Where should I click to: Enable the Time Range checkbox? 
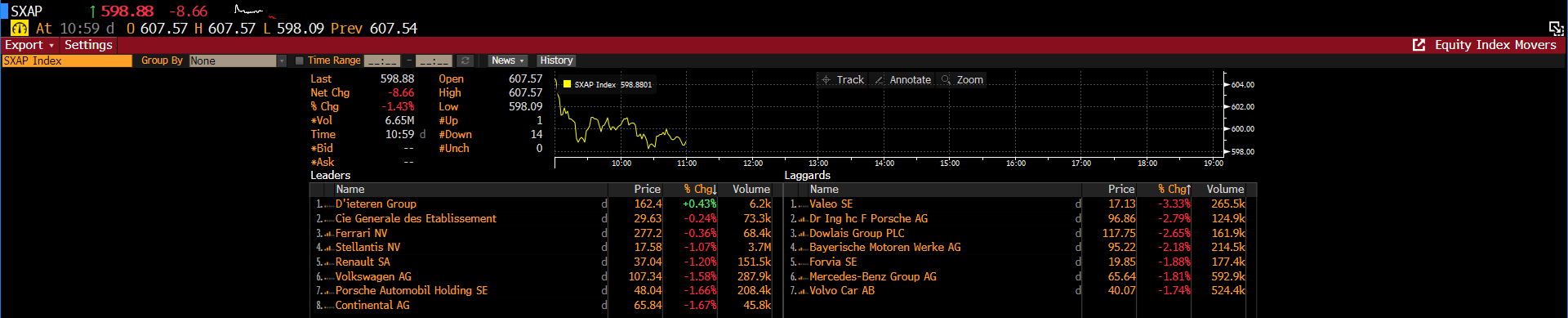[x=300, y=60]
